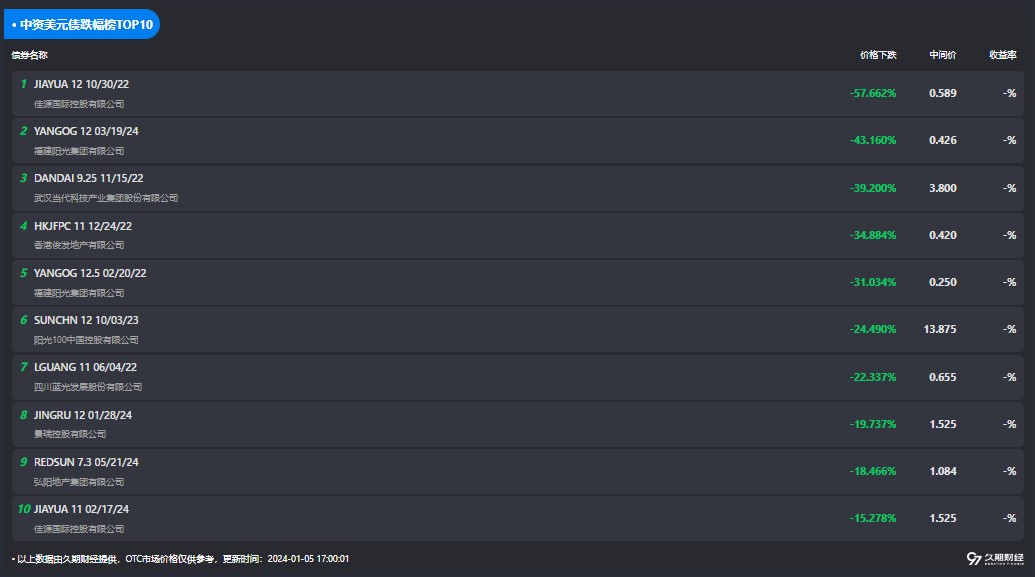This screenshot has width=1035, height=577.
Task: Click issuer name 武汉当代科技产业集团股份有限公司
Action: click(x=106, y=198)
